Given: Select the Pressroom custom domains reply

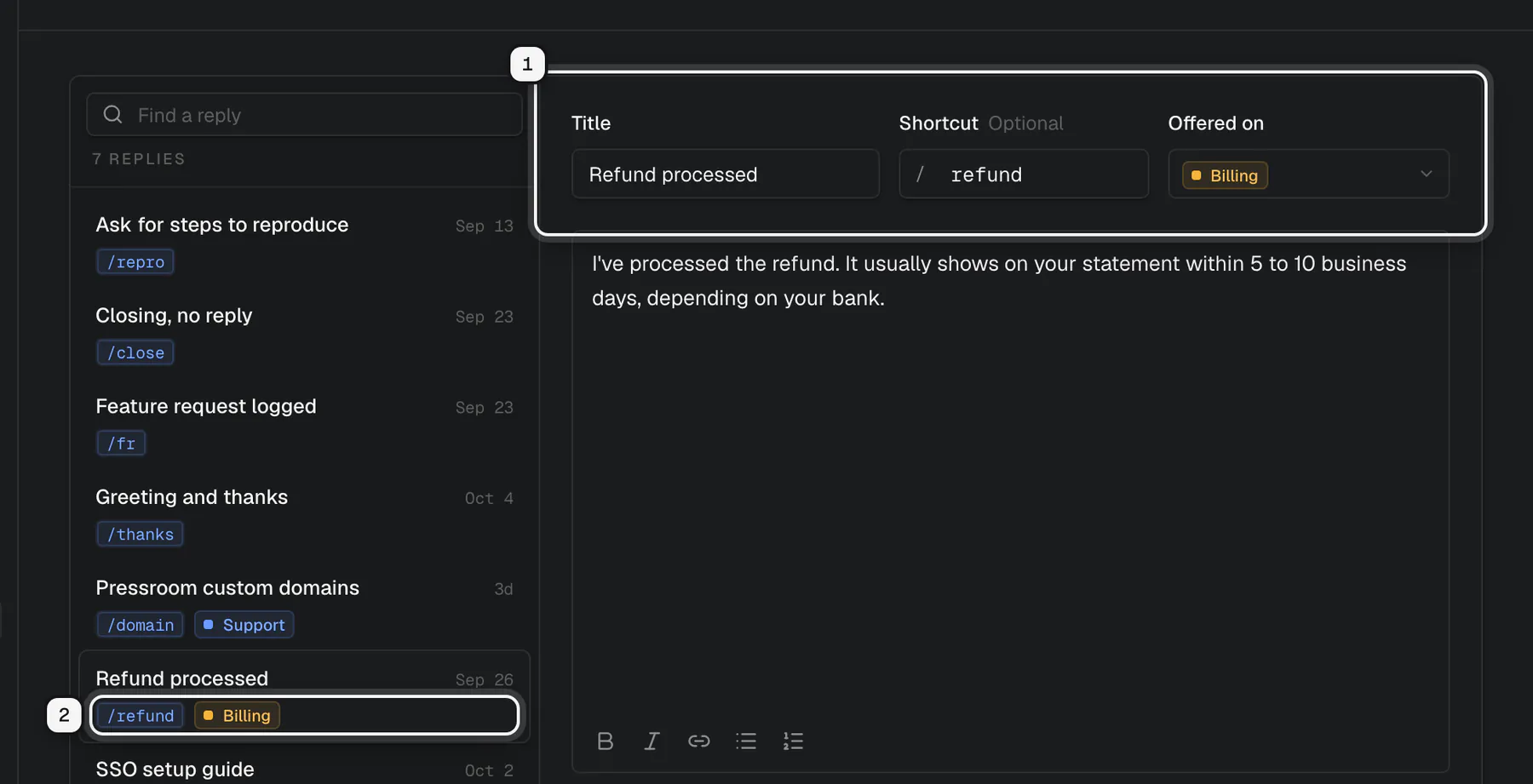Looking at the screenshot, I should point(304,606).
